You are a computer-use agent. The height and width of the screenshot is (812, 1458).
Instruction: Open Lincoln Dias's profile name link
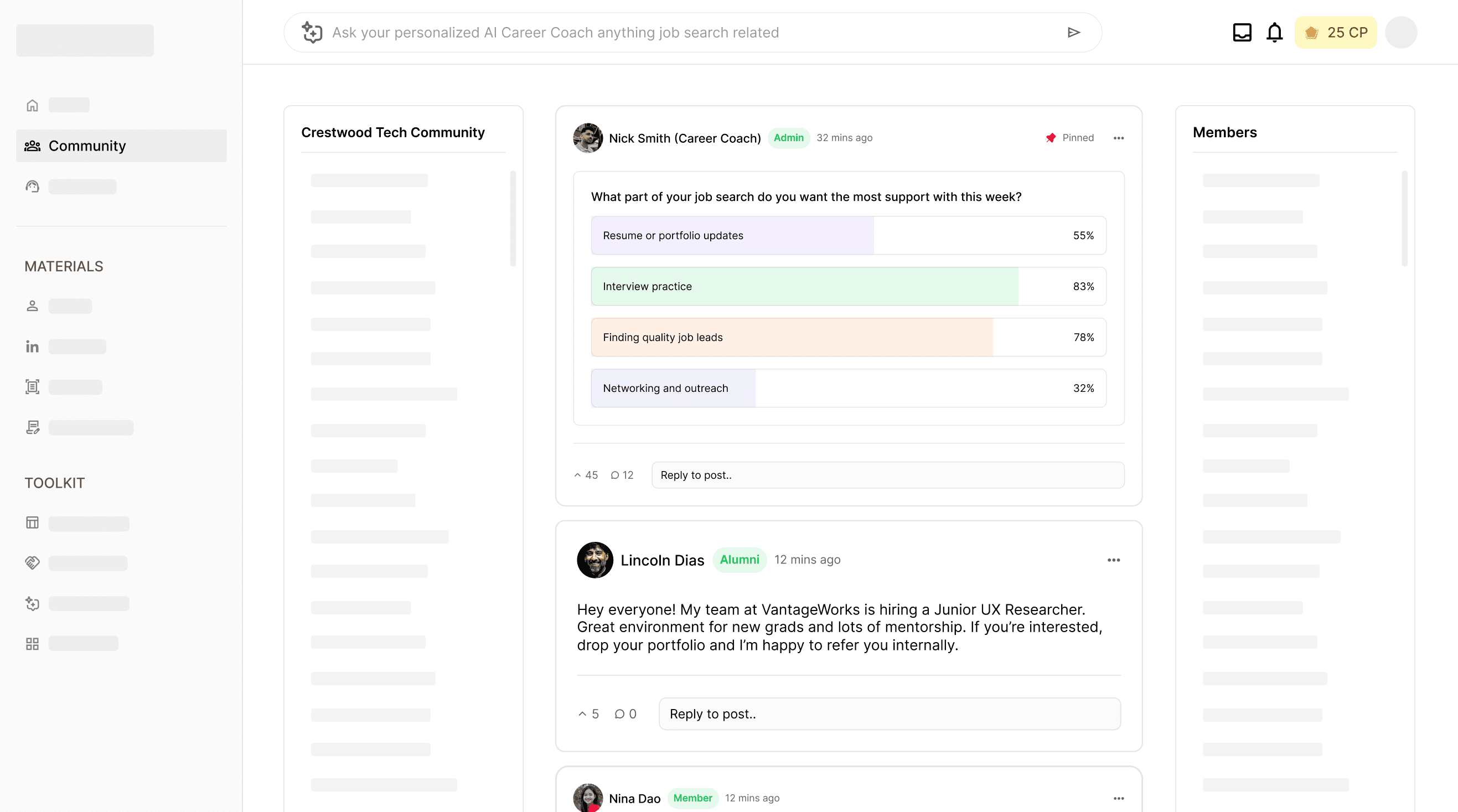[661, 560]
